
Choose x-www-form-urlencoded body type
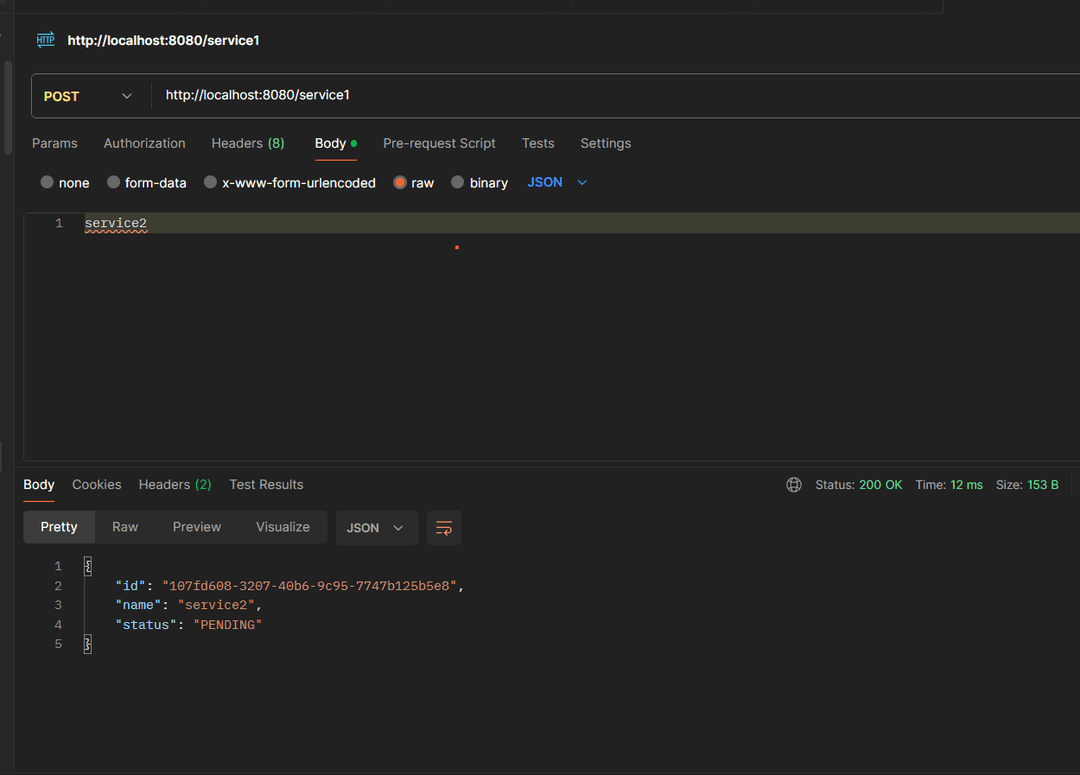pyautogui.click(x=211, y=183)
